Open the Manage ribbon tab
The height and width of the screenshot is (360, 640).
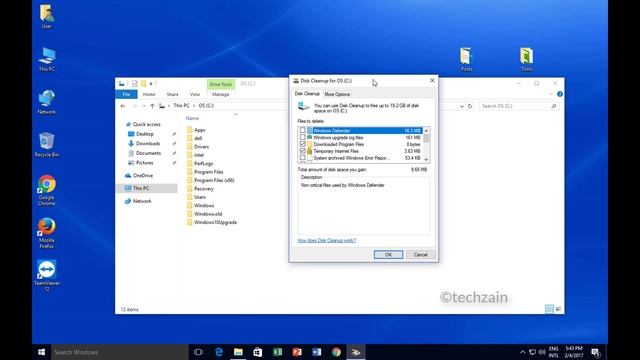tap(220, 94)
